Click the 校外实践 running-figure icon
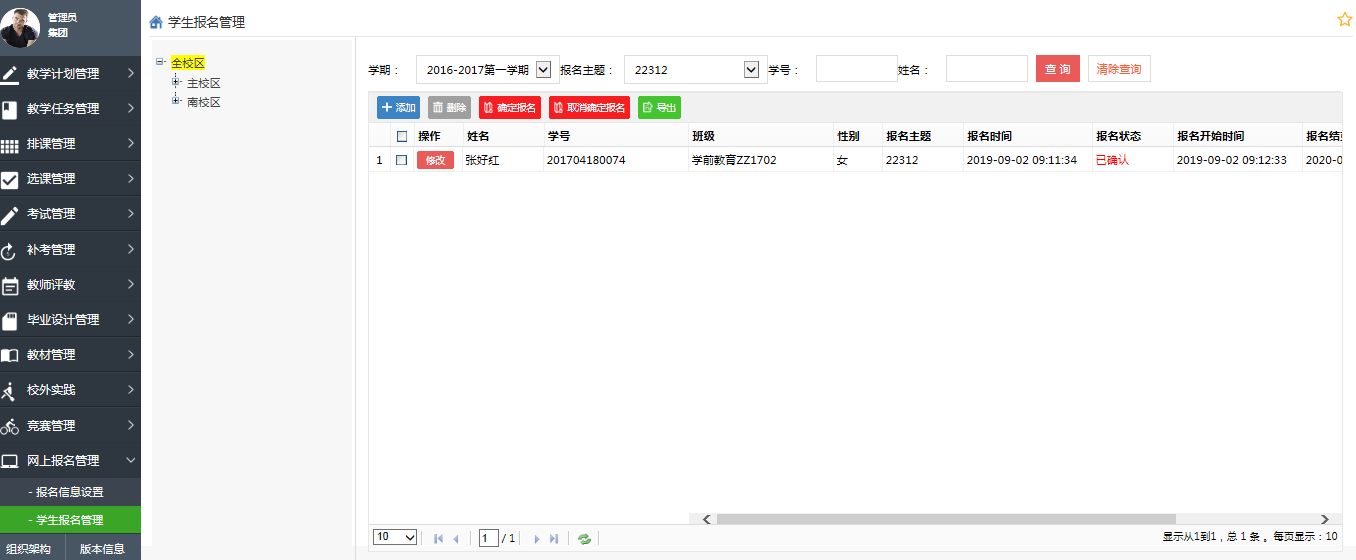 coord(10,391)
